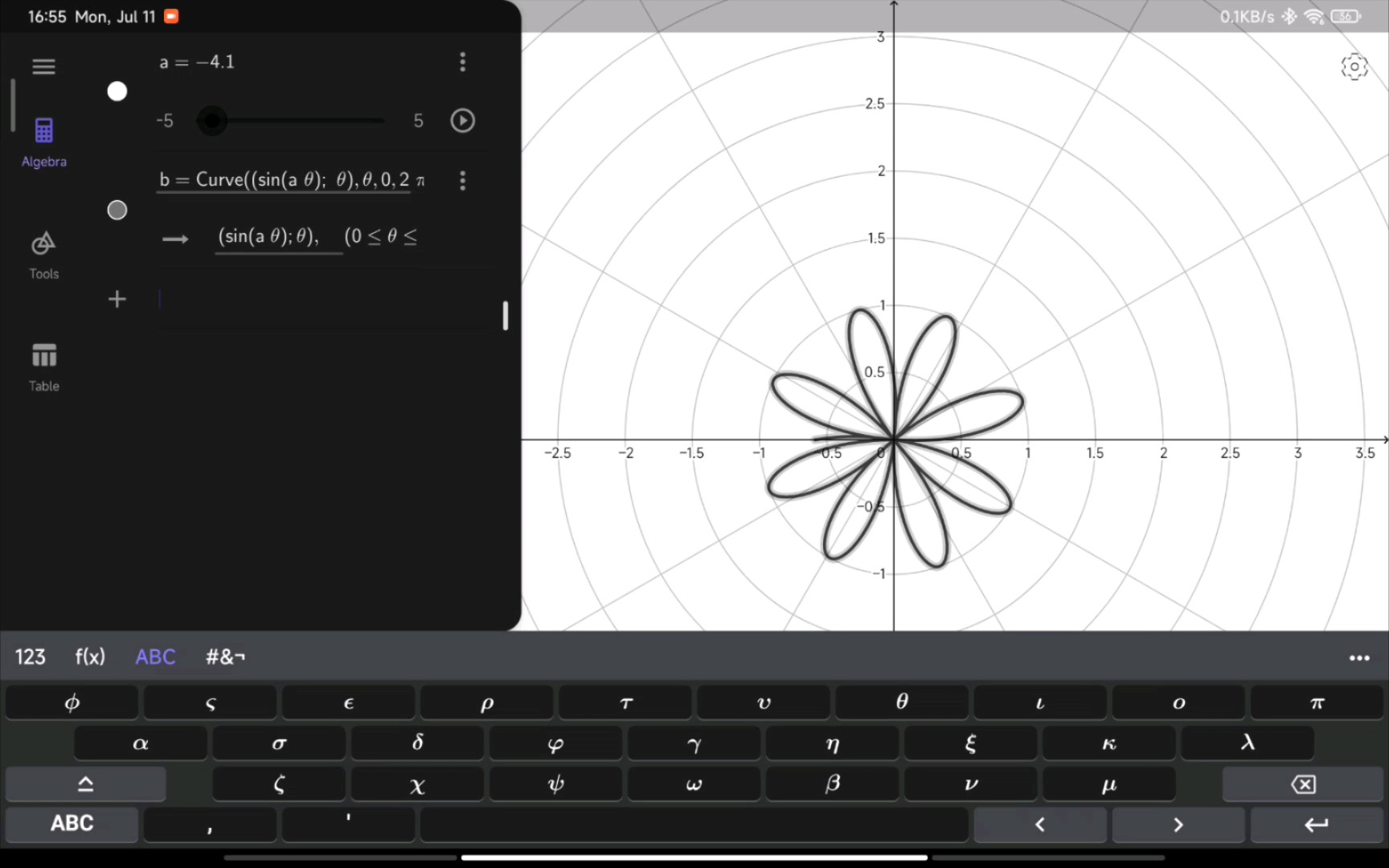1389x868 pixels.
Task: Toggle visibility of slider a
Action: (x=117, y=92)
